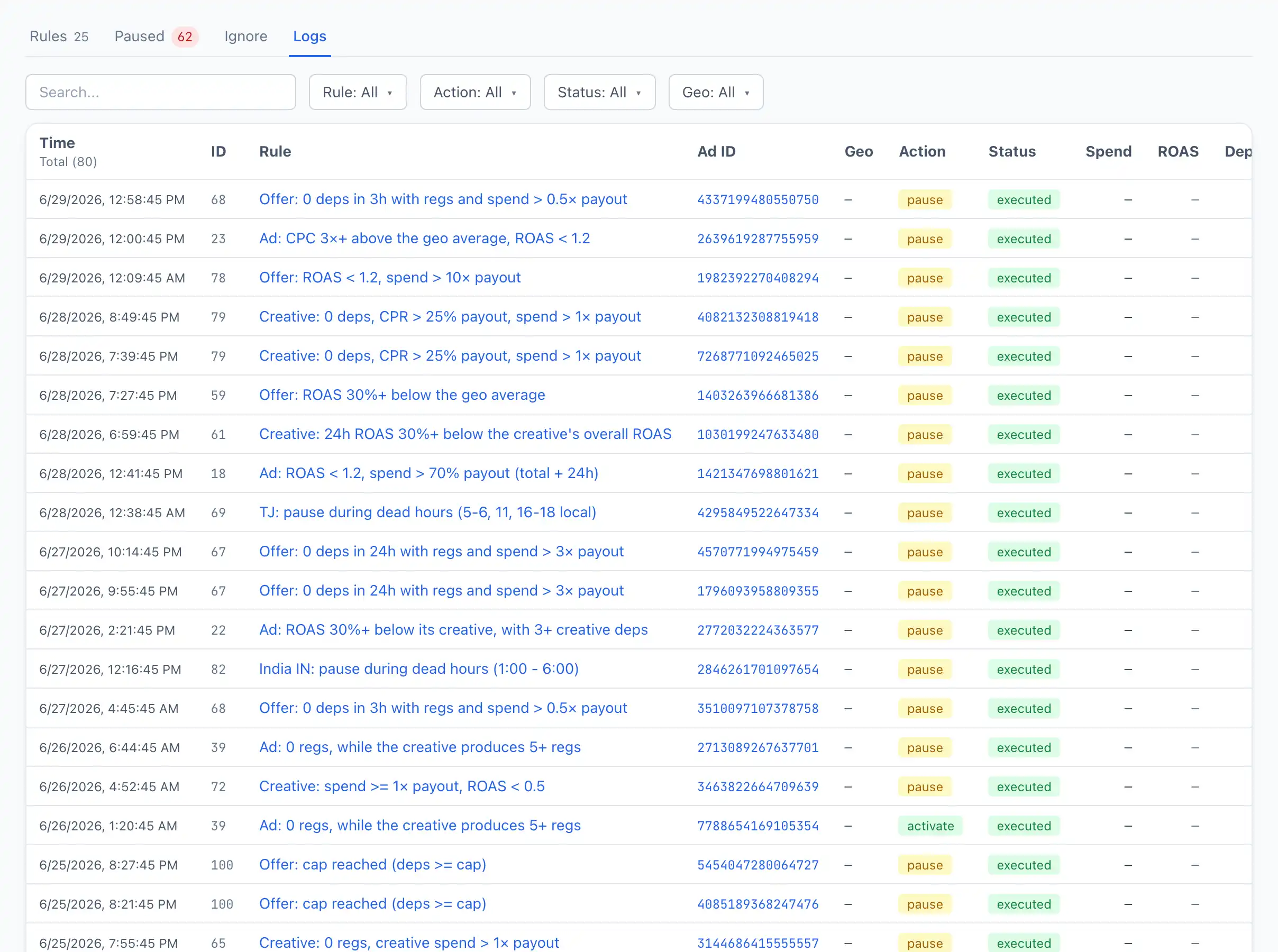Open Ad ID 1403263966681386
The height and width of the screenshot is (952, 1278).
click(757, 396)
